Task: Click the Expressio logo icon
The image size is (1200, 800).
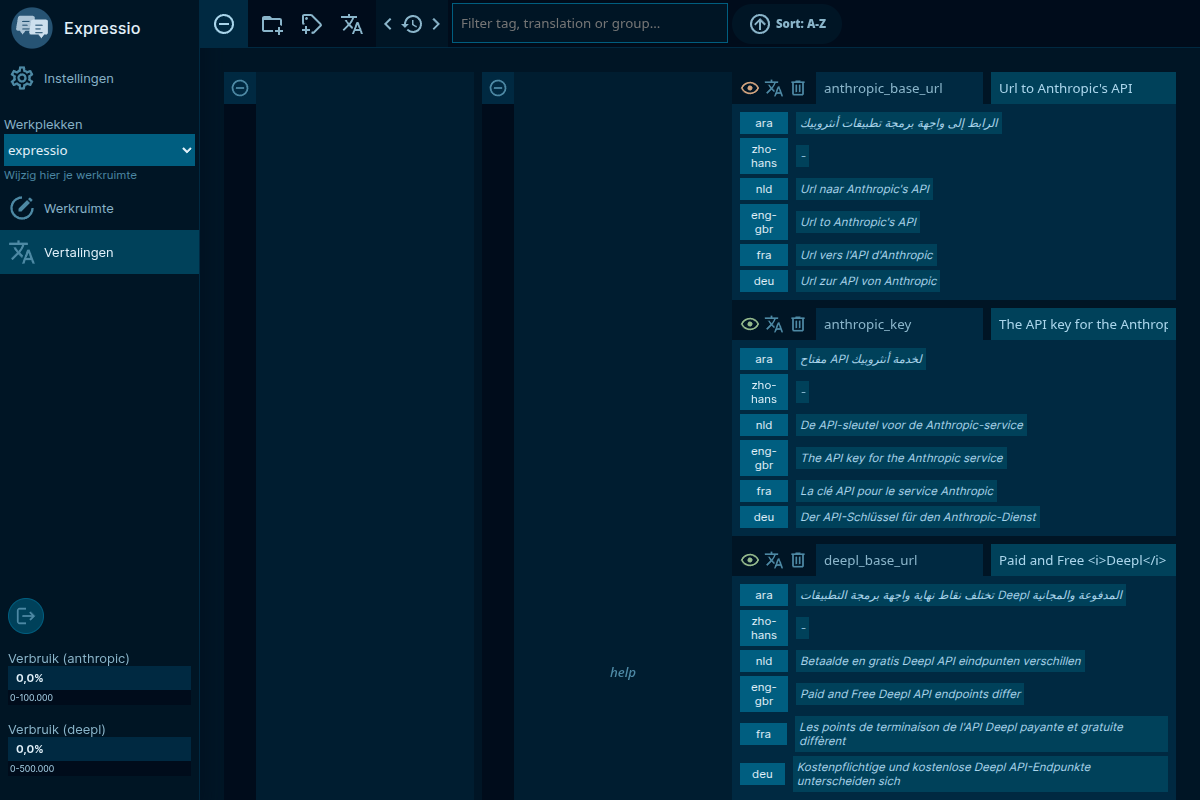Action: (32, 27)
